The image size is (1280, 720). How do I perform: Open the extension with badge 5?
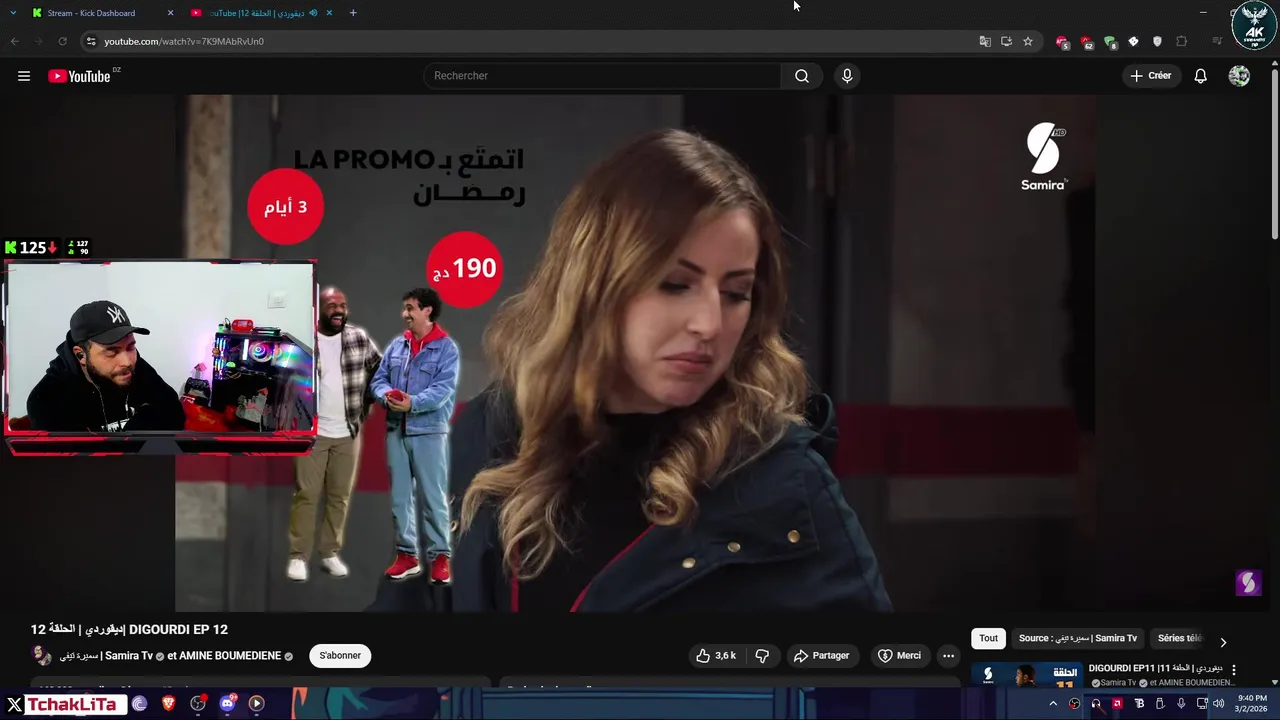pos(1062,42)
